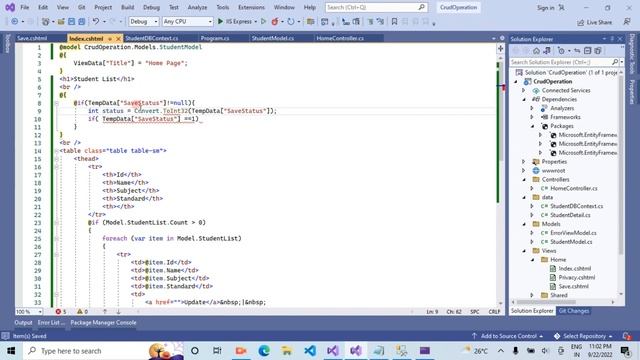The height and width of the screenshot is (360, 640).
Task: Expand the Analyzers node
Action: tap(532, 108)
